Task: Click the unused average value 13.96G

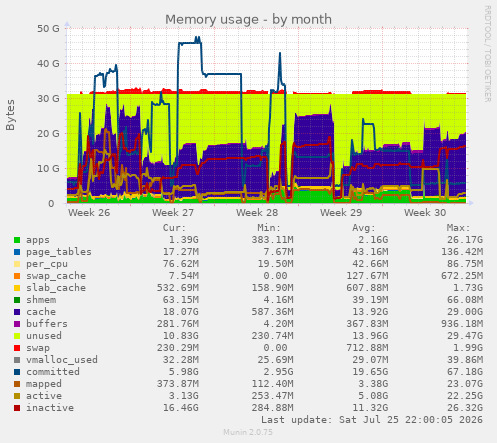Action: pyautogui.click(x=370, y=336)
